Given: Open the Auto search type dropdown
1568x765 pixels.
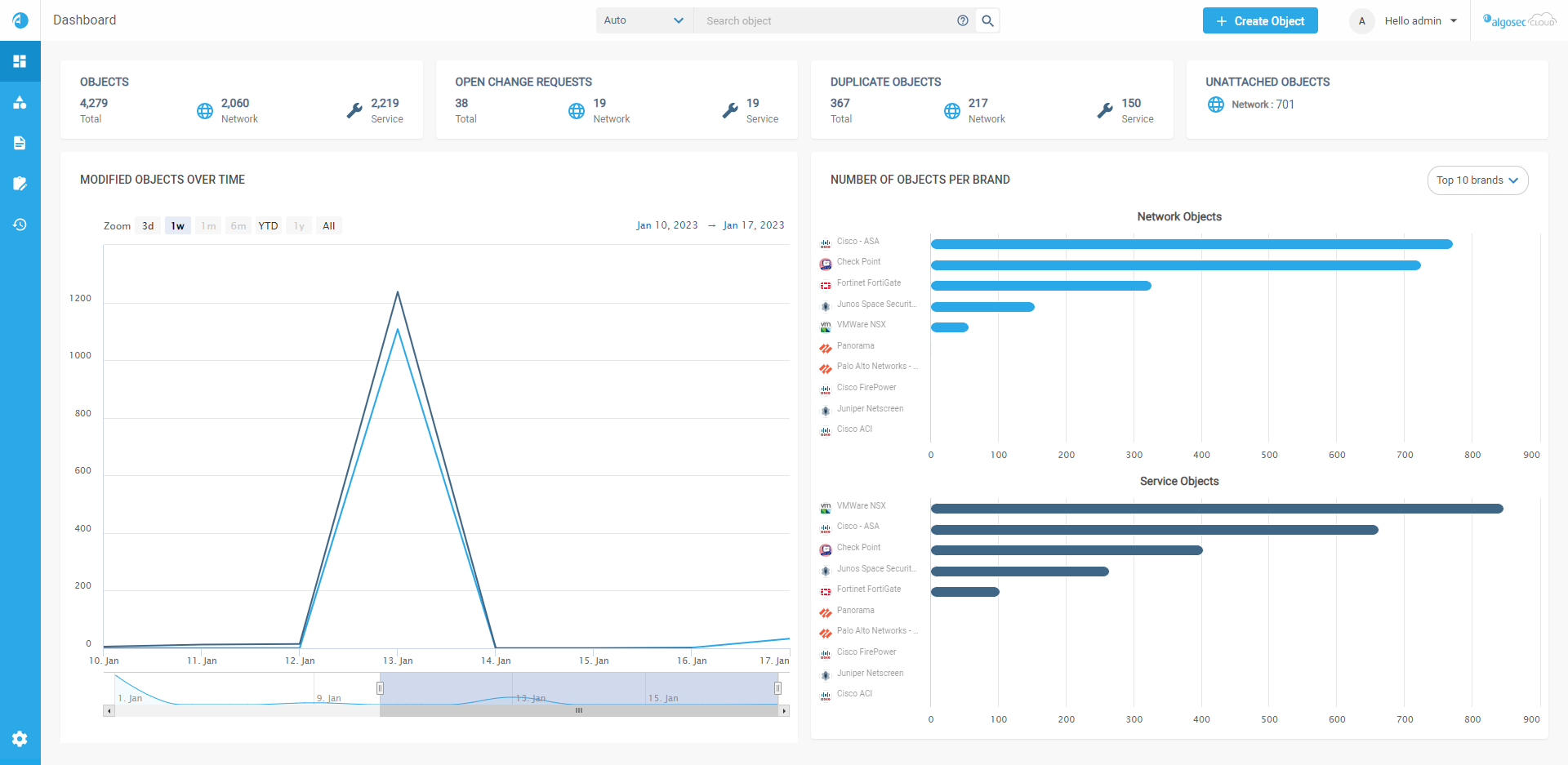Looking at the screenshot, I should pyautogui.click(x=644, y=20).
